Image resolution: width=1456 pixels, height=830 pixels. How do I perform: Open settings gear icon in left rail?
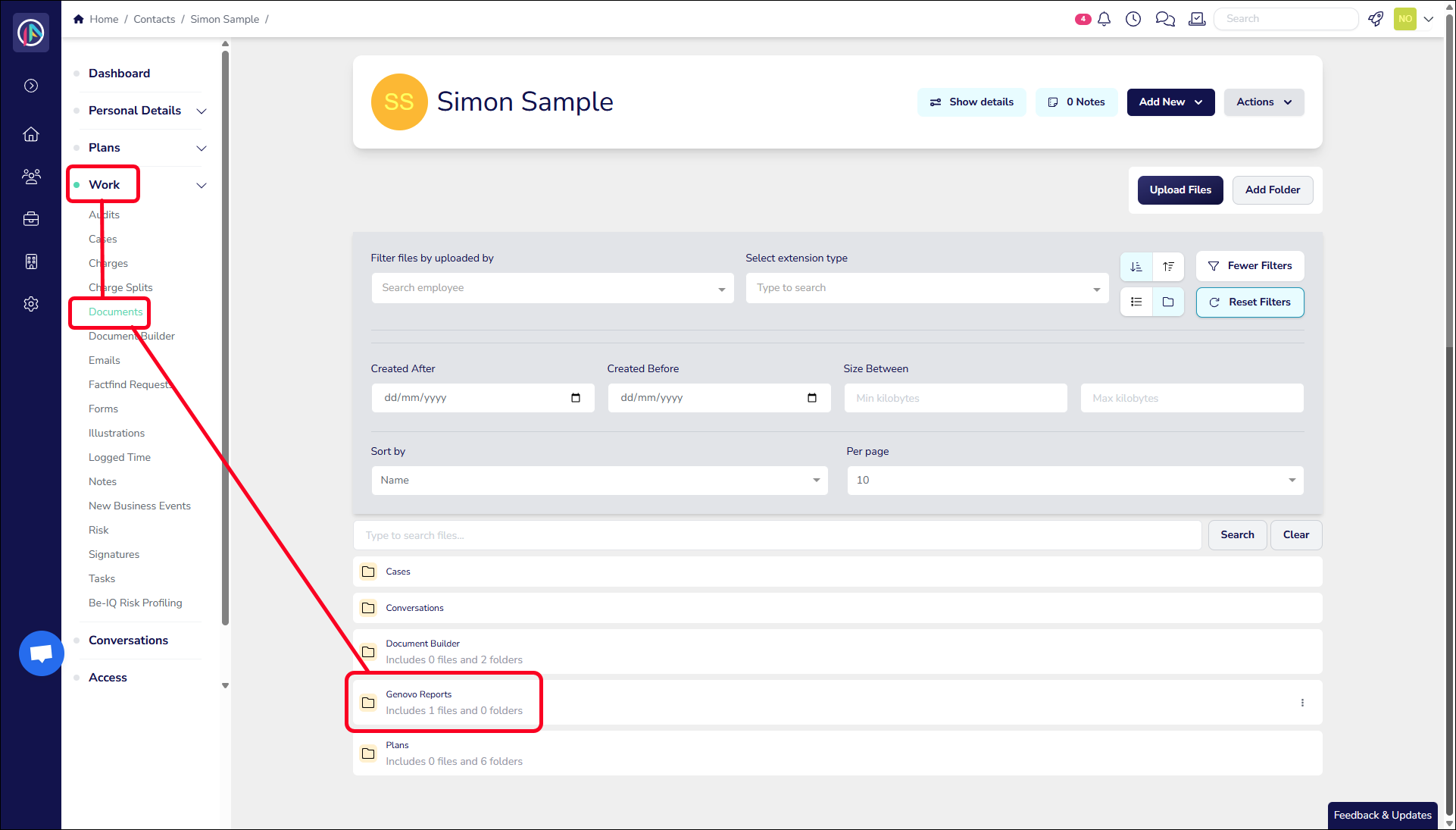pos(31,304)
